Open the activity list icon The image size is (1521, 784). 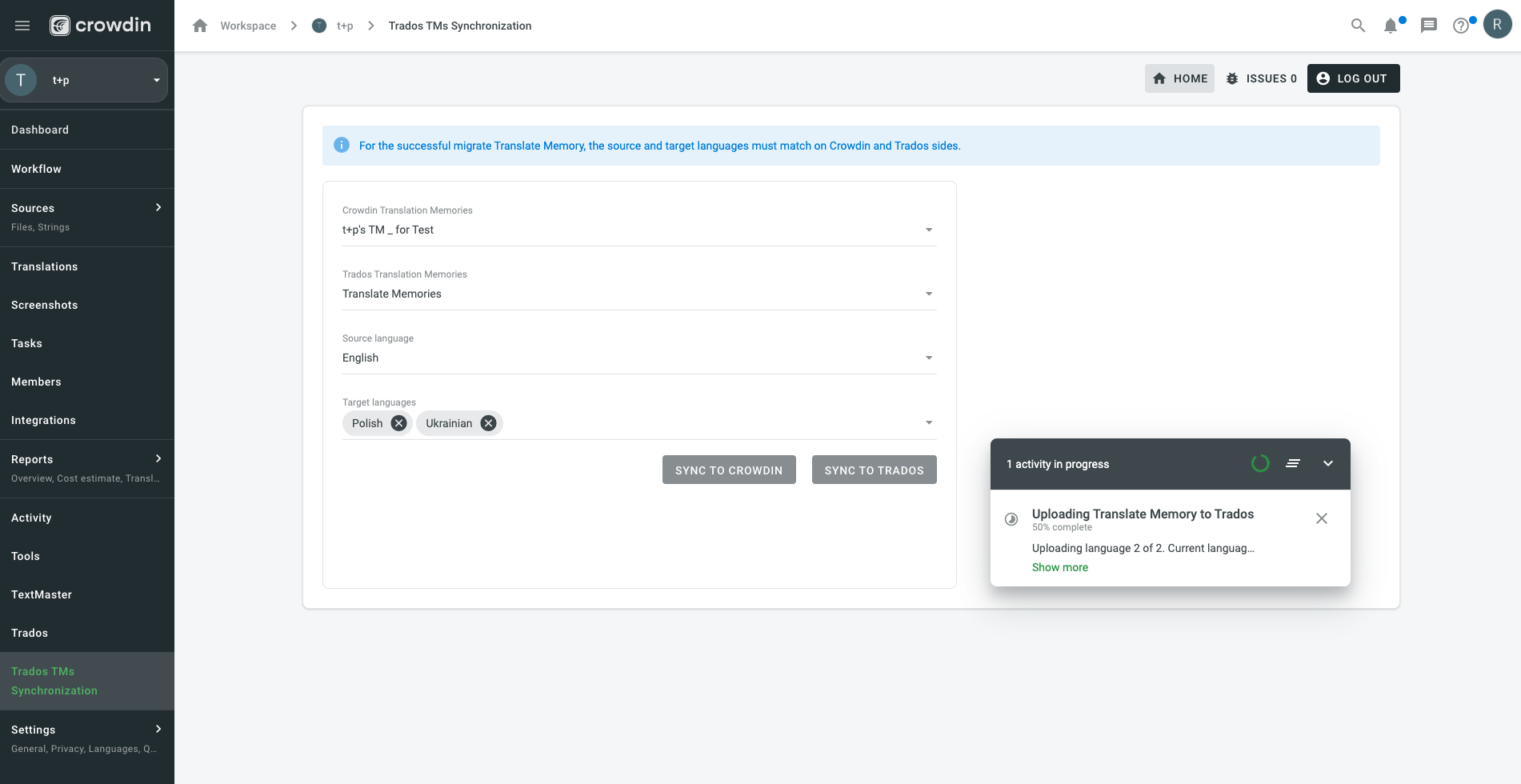[x=1293, y=464]
